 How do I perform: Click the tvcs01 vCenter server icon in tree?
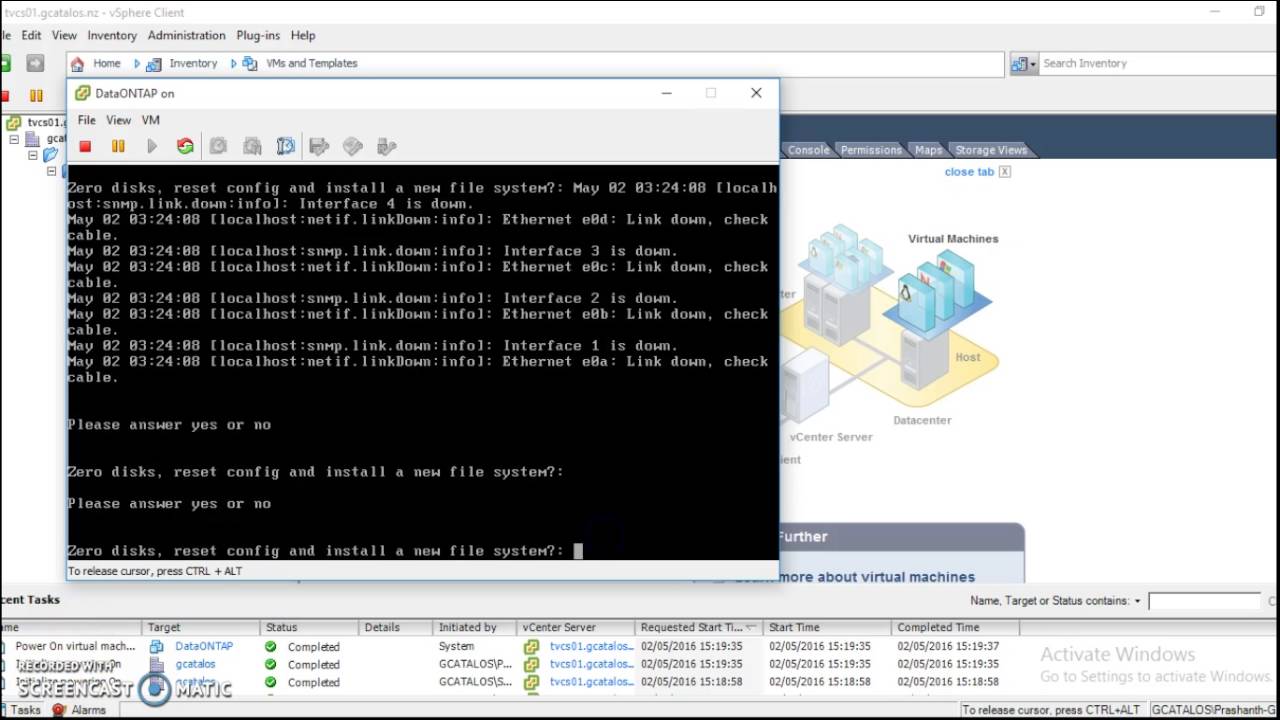point(13,123)
